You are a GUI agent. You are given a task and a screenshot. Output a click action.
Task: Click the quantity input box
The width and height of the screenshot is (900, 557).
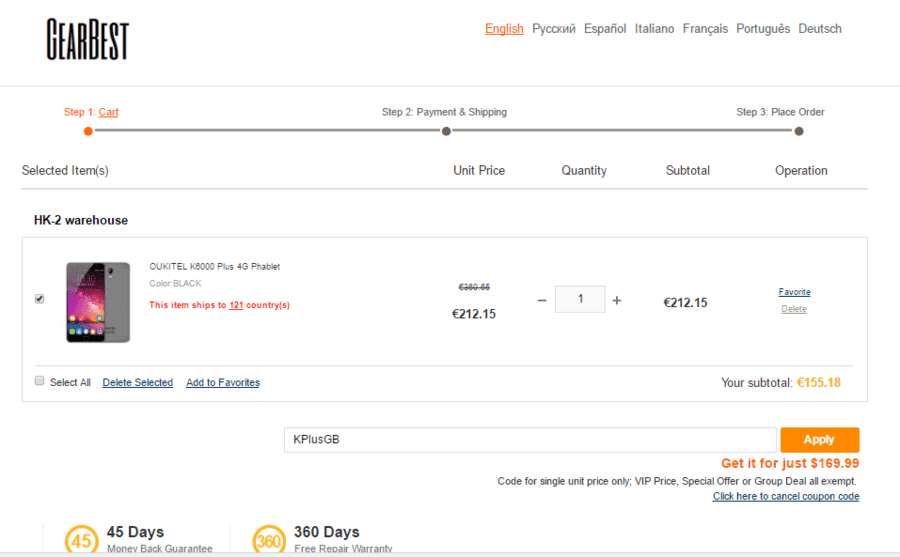[x=580, y=299]
